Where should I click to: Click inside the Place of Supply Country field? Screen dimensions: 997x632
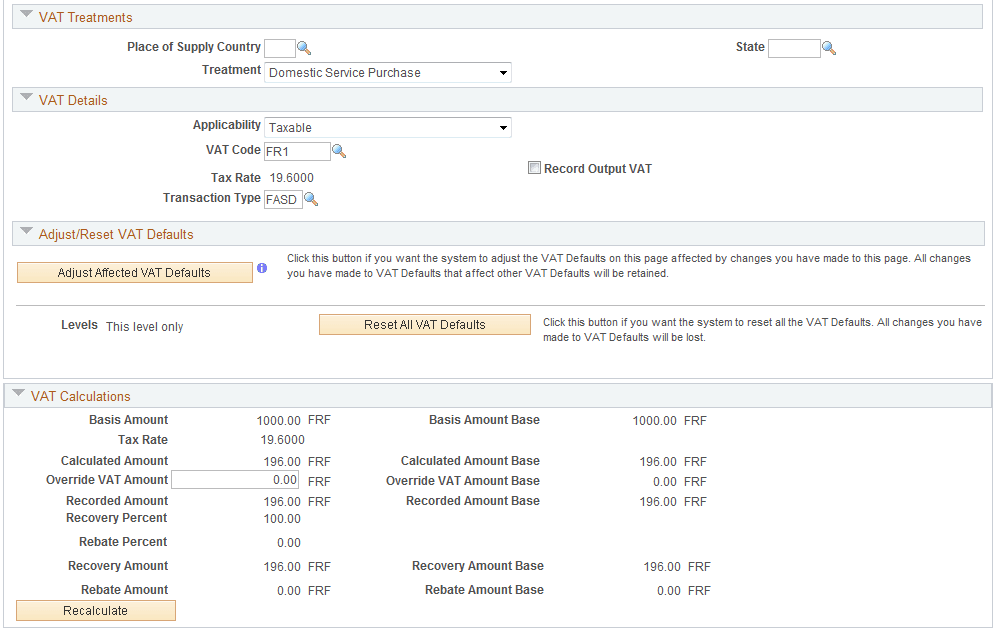pos(278,47)
